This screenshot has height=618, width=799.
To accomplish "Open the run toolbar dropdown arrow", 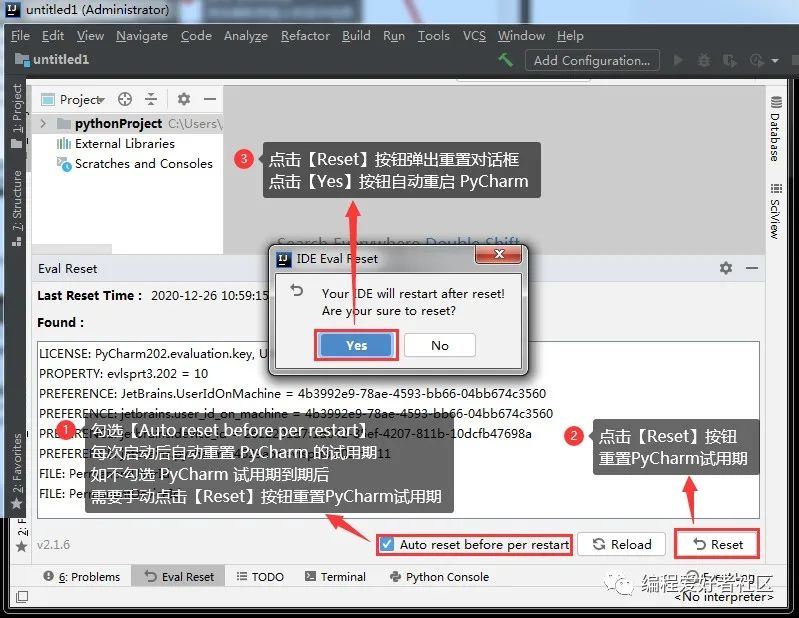I will click(x=775, y=61).
